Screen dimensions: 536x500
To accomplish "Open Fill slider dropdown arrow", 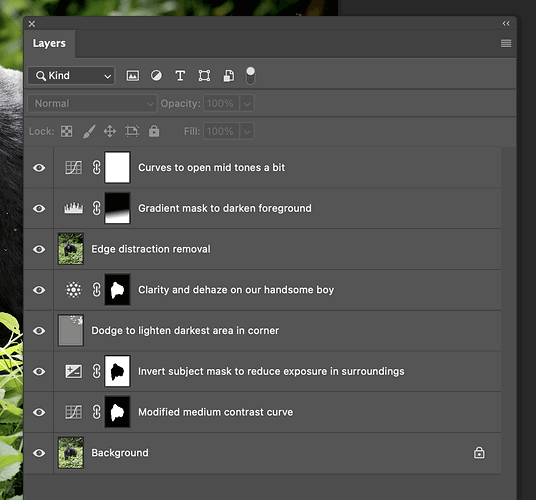I will (247, 131).
